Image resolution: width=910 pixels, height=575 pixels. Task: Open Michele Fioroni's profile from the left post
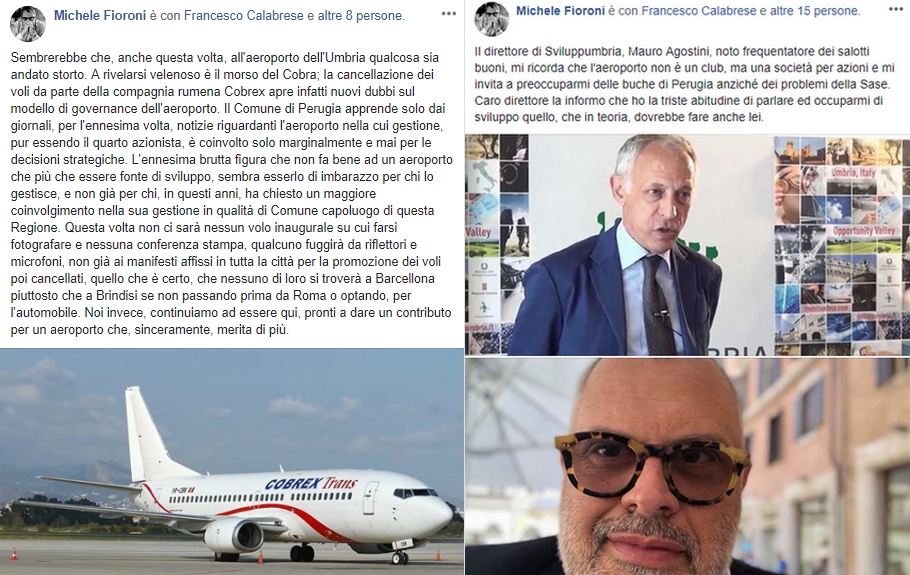100,15
